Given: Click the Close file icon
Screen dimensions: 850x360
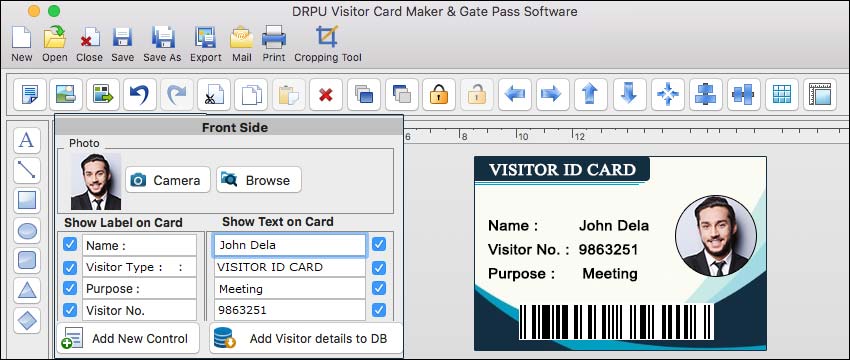Looking at the screenshot, I should pyautogui.click(x=89, y=37).
